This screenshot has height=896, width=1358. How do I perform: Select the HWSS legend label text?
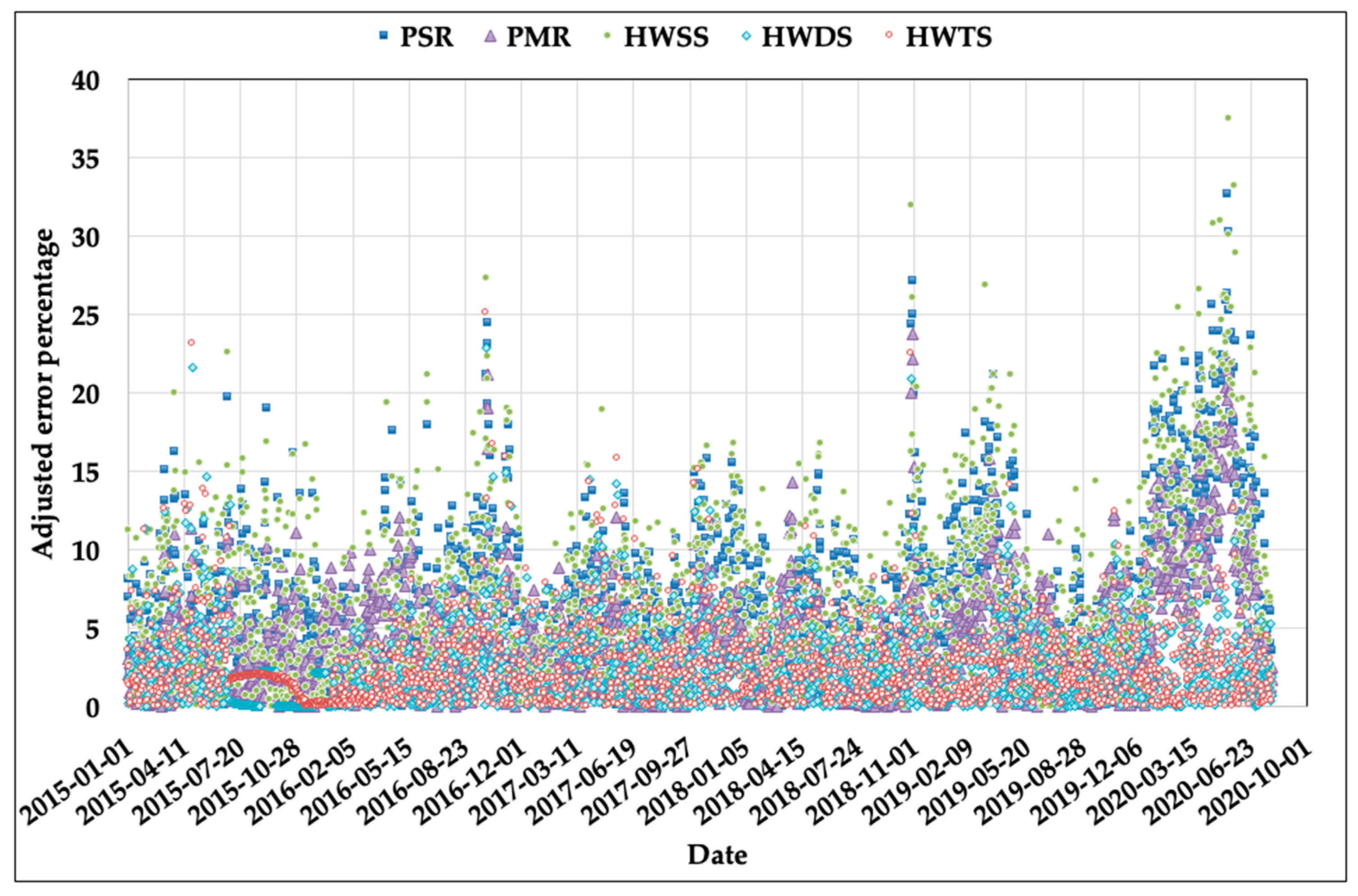[667, 36]
